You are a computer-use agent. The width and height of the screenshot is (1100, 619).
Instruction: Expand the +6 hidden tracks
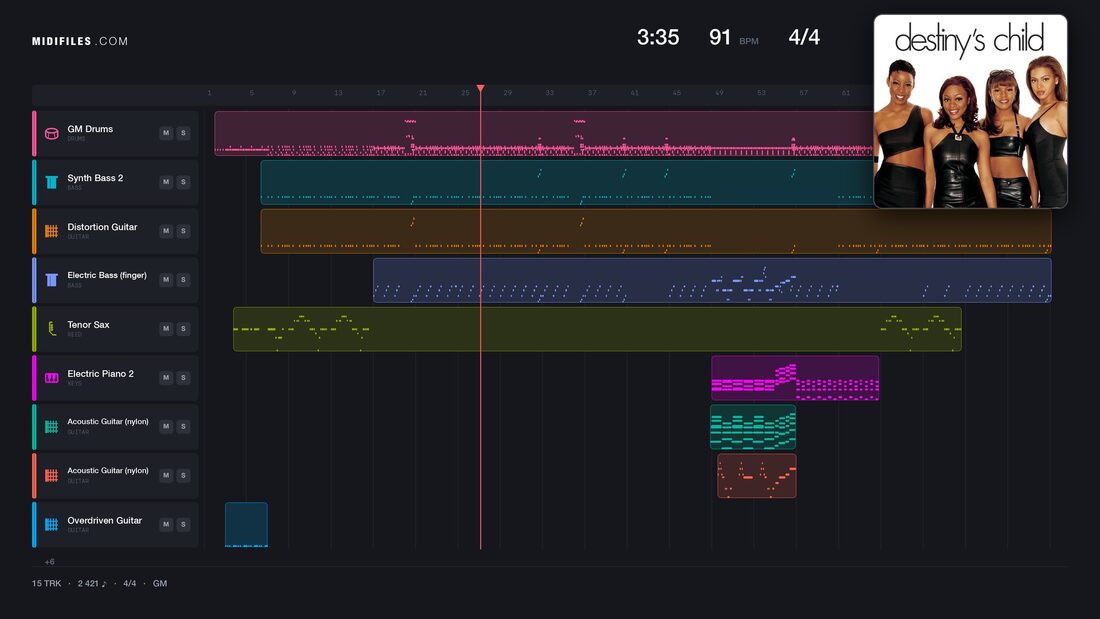49,561
